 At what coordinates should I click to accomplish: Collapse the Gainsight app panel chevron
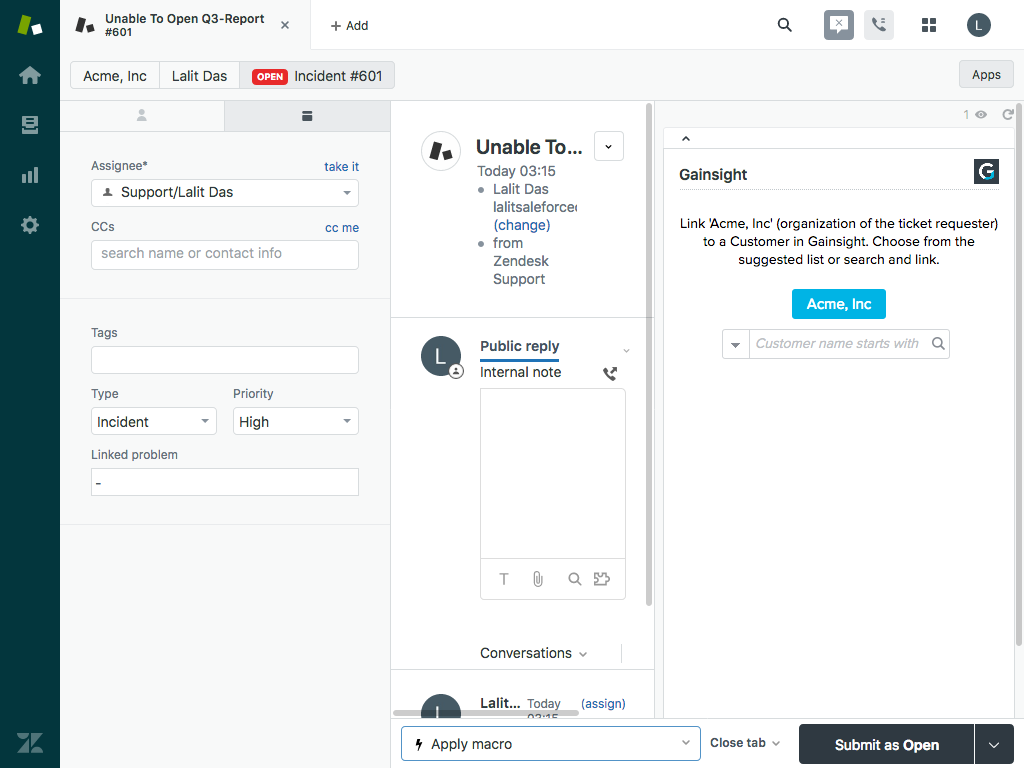click(x=686, y=139)
